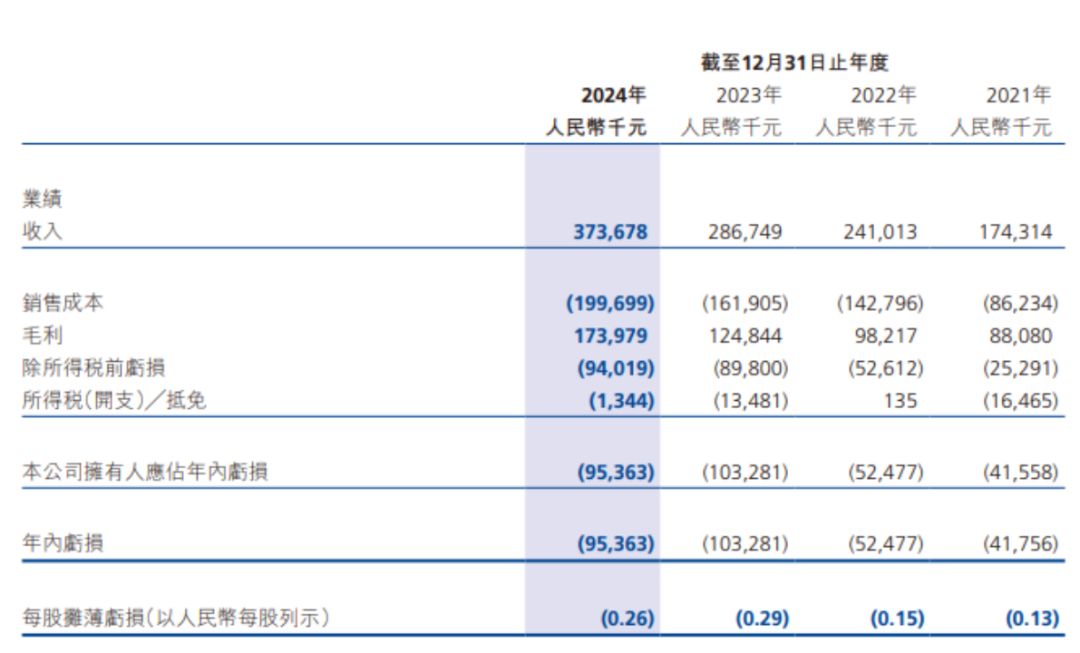
Task: Select the 毛利 row label
Action: tap(42, 335)
